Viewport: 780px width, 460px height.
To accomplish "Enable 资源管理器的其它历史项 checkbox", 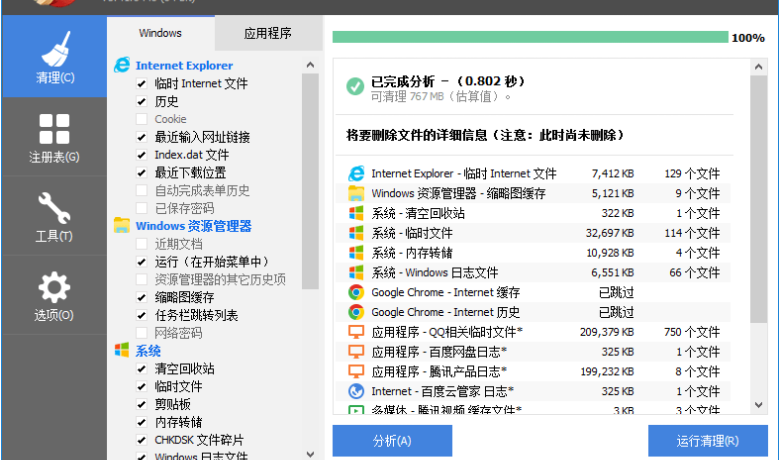I will pyautogui.click(x=142, y=279).
